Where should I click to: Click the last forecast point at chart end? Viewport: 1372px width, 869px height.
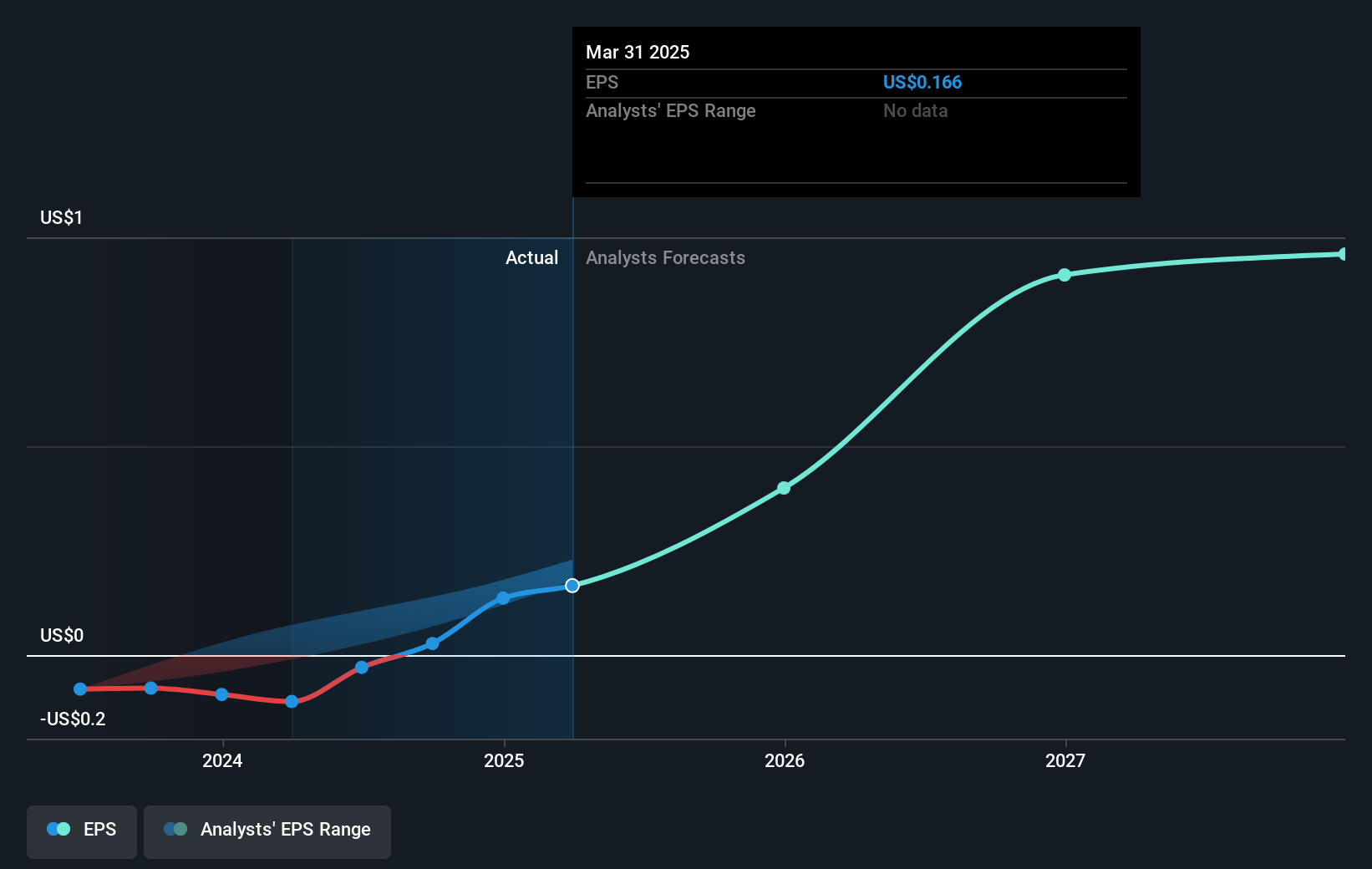click(1343, 254)
